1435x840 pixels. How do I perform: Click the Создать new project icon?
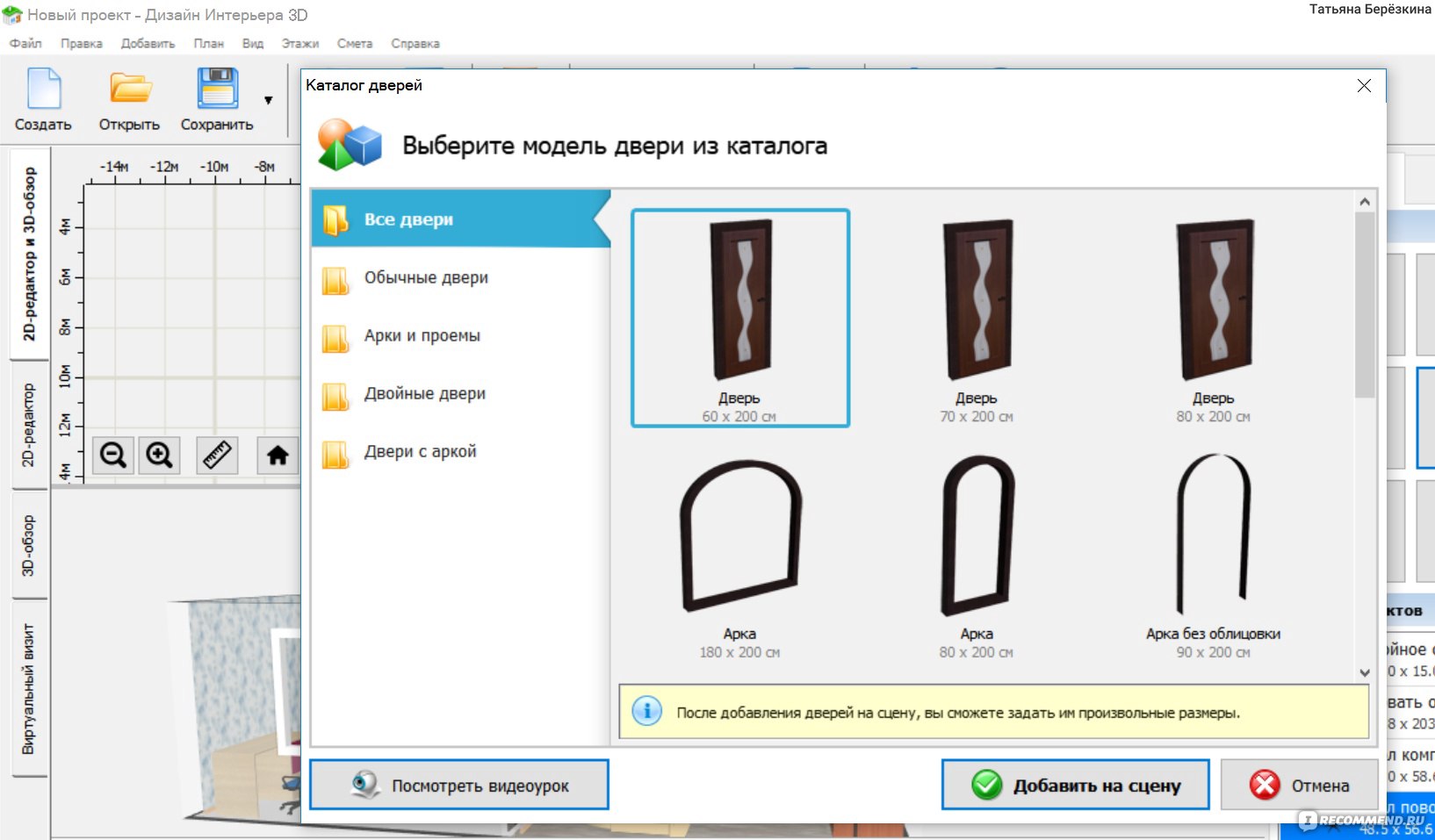[x=43, y=90]
